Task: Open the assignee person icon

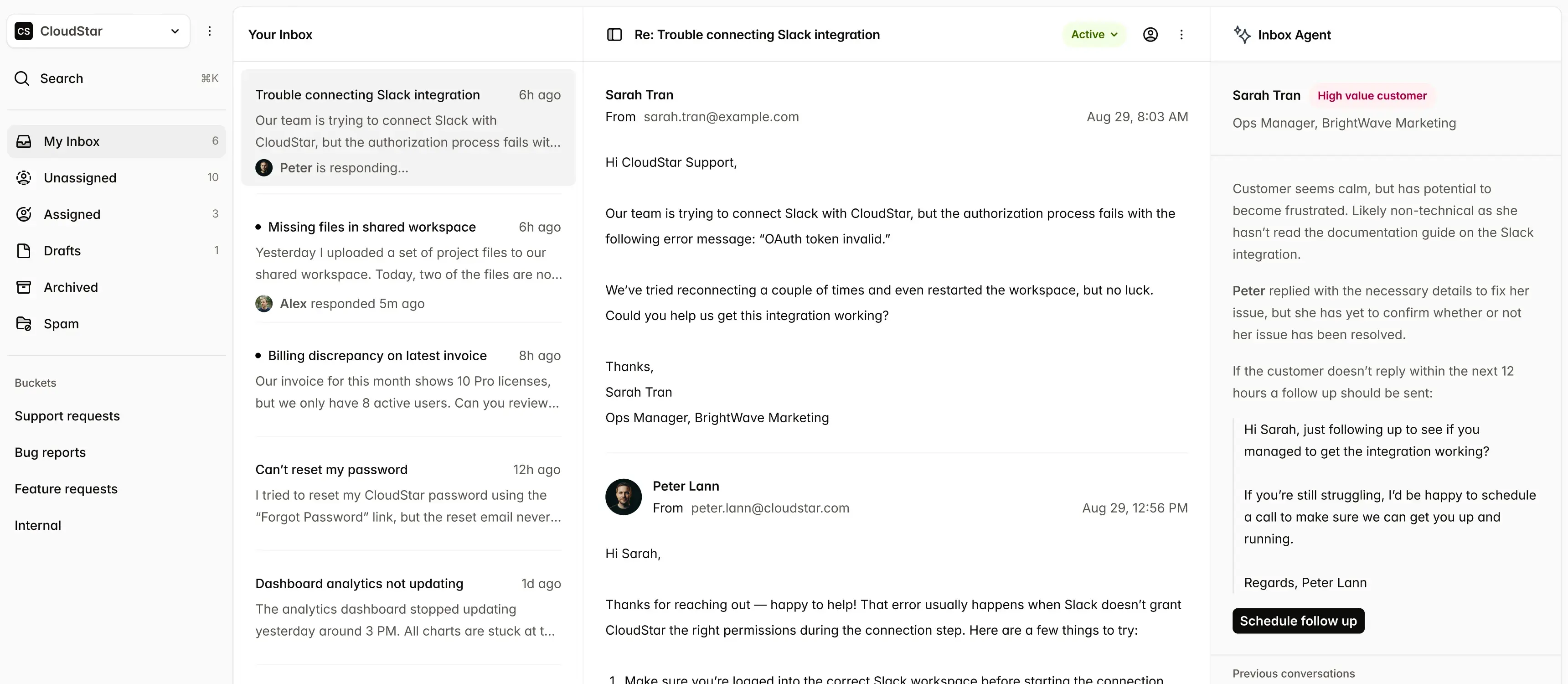Action: (x=1150, y=35)
